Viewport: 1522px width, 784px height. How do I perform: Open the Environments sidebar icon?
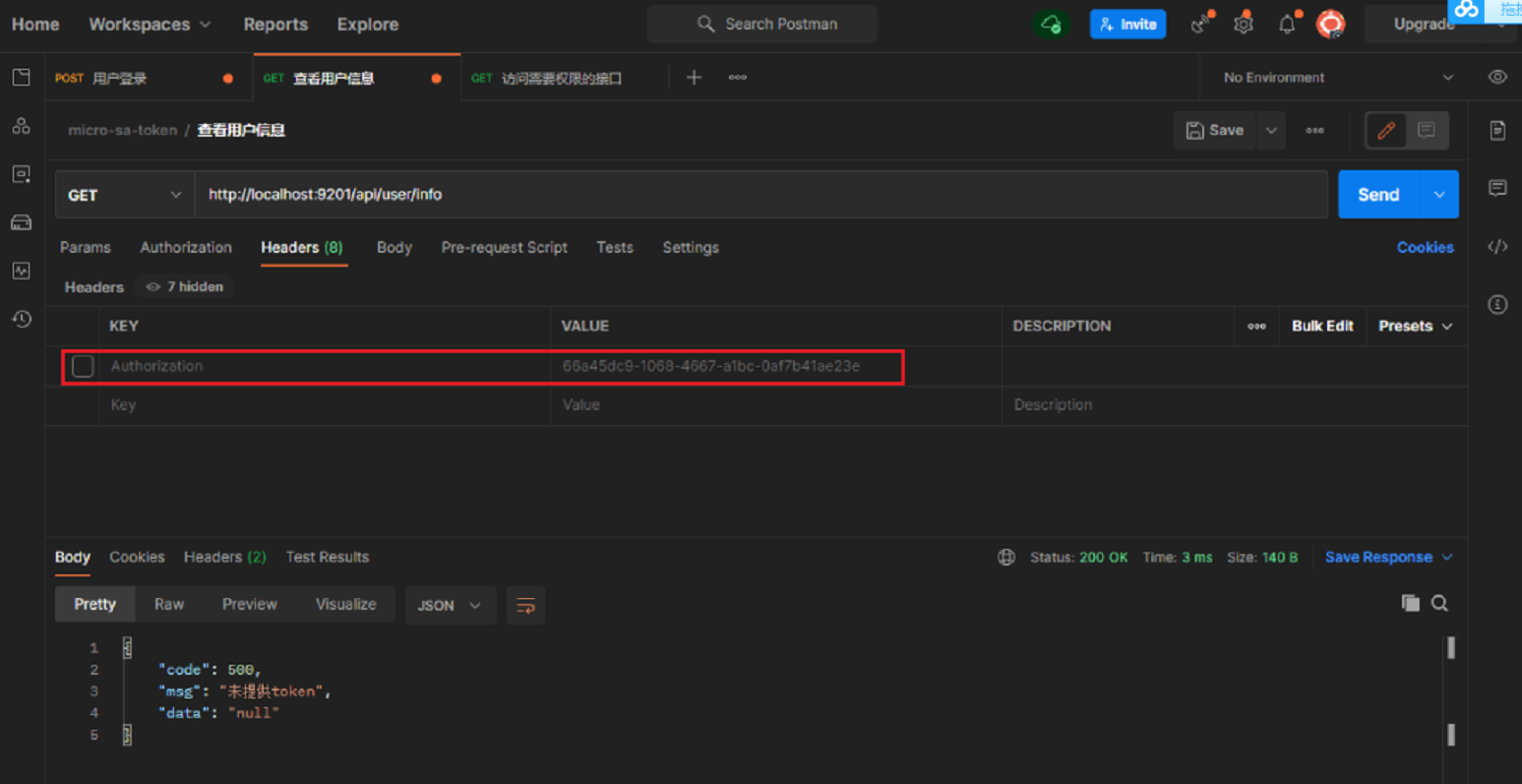[x=22, y=174]
